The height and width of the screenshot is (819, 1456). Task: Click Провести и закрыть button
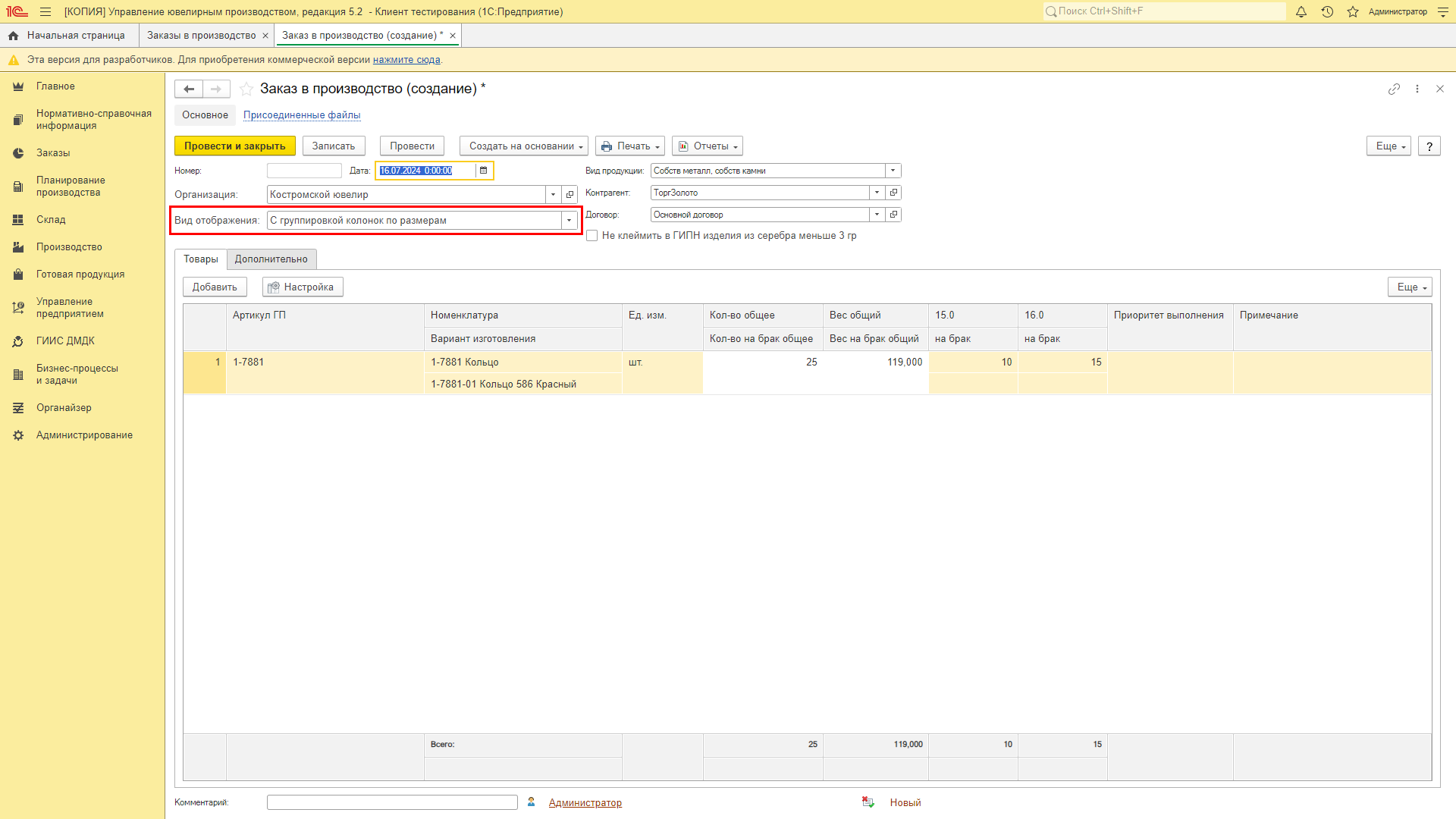tap(235, 146)
